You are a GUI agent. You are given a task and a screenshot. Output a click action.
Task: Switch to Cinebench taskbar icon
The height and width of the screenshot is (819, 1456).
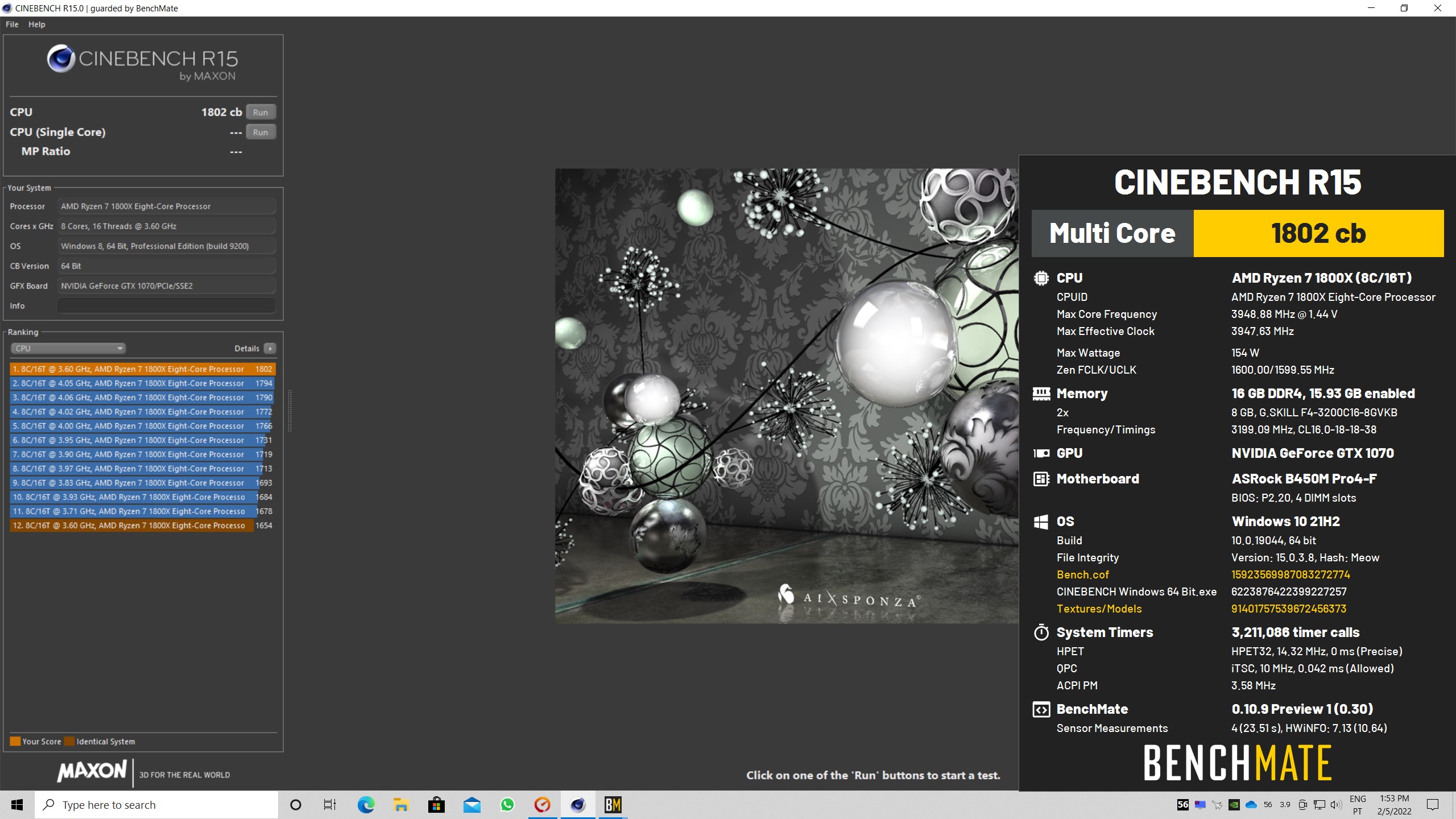pyautogui.click(x=578, y=805)
